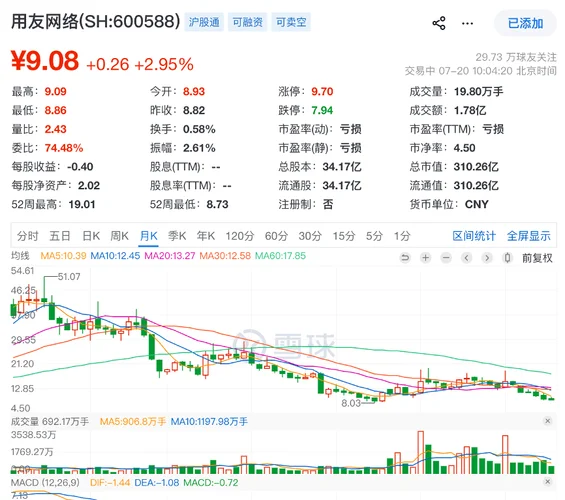Image resolution: width=565 pixels, height=500 pixels.
Task: Open the three-dots more options menu
Action: coord(467,23)
